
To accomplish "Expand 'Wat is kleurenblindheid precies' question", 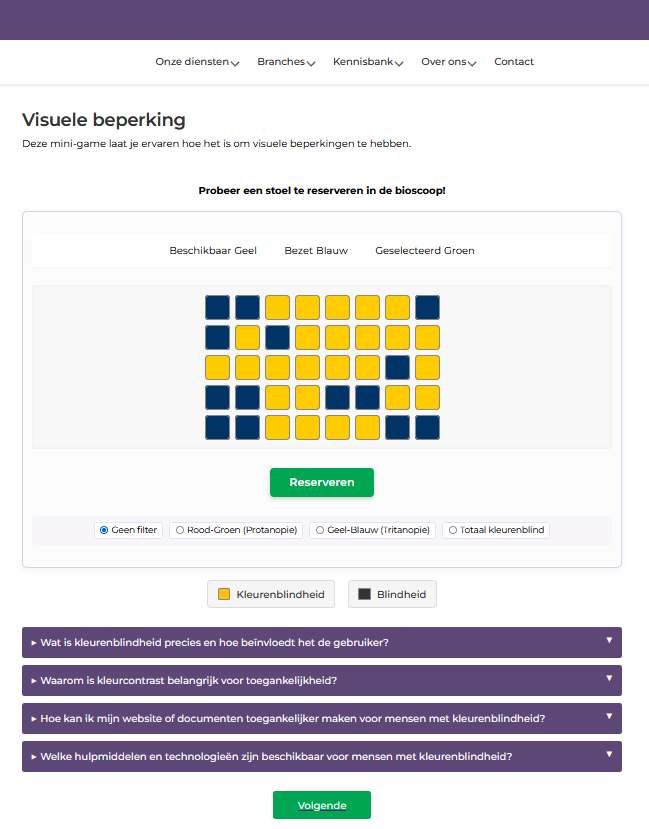I will click(321, 642).
